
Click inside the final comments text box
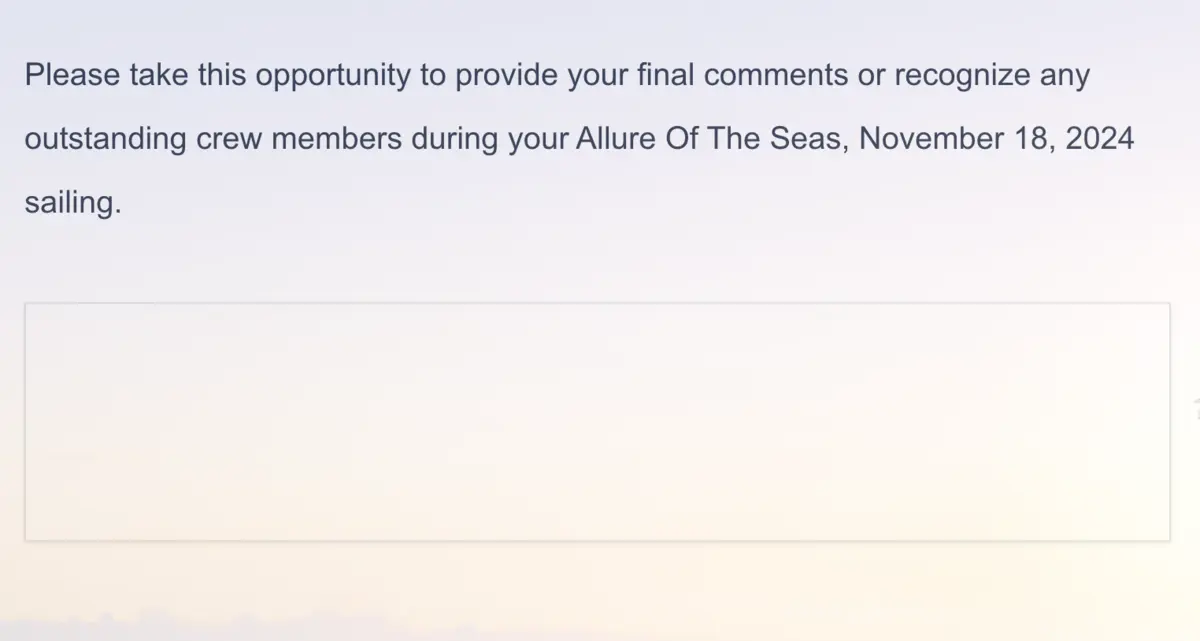click(x=597, y=421)
